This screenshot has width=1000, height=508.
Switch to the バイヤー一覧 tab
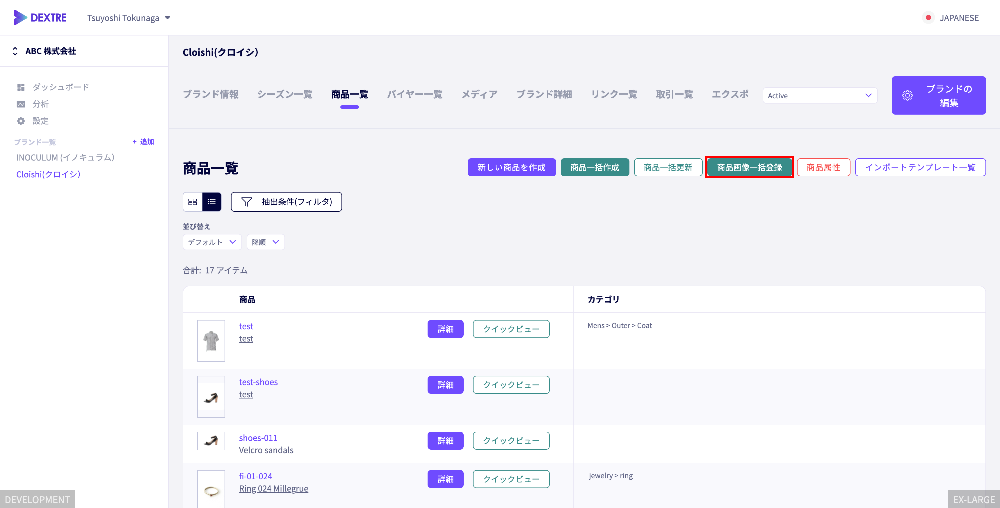coord(415,94)
